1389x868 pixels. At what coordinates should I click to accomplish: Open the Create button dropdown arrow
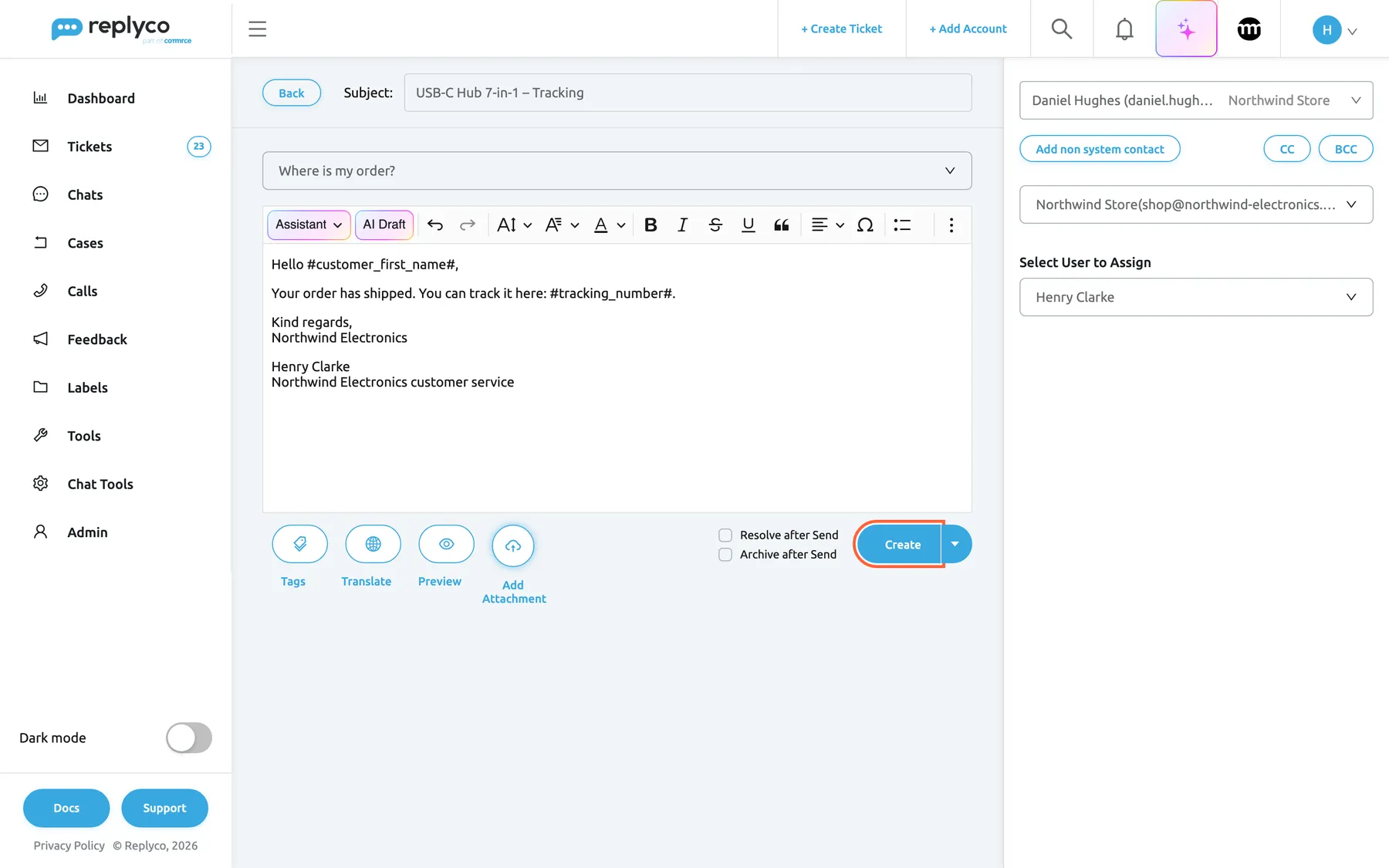click(956, 544)
